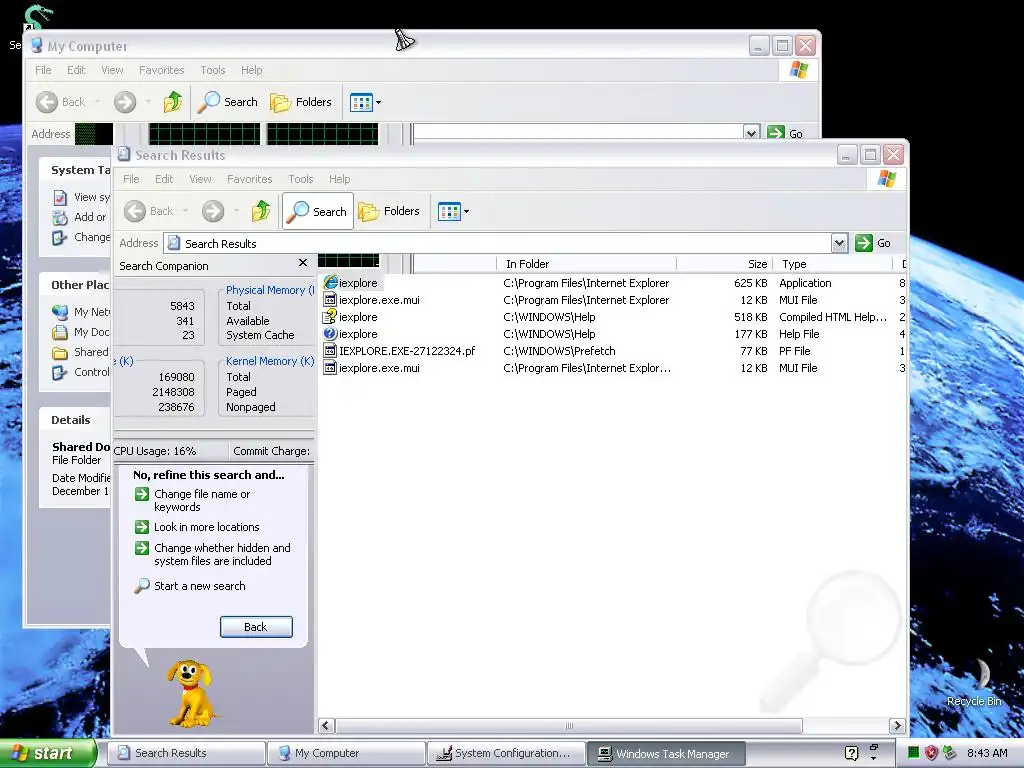Select iexplore Application result icon
This screenshot has width=1024, height=768.
[x=330, y=282]
